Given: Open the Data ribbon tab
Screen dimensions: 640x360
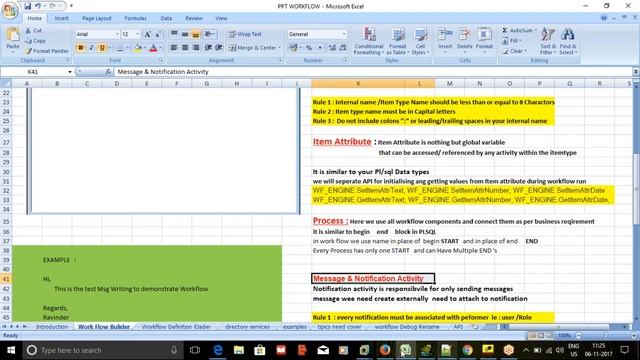Looking at the screenshot, I should pyautogui.click(x=166, y=18).
